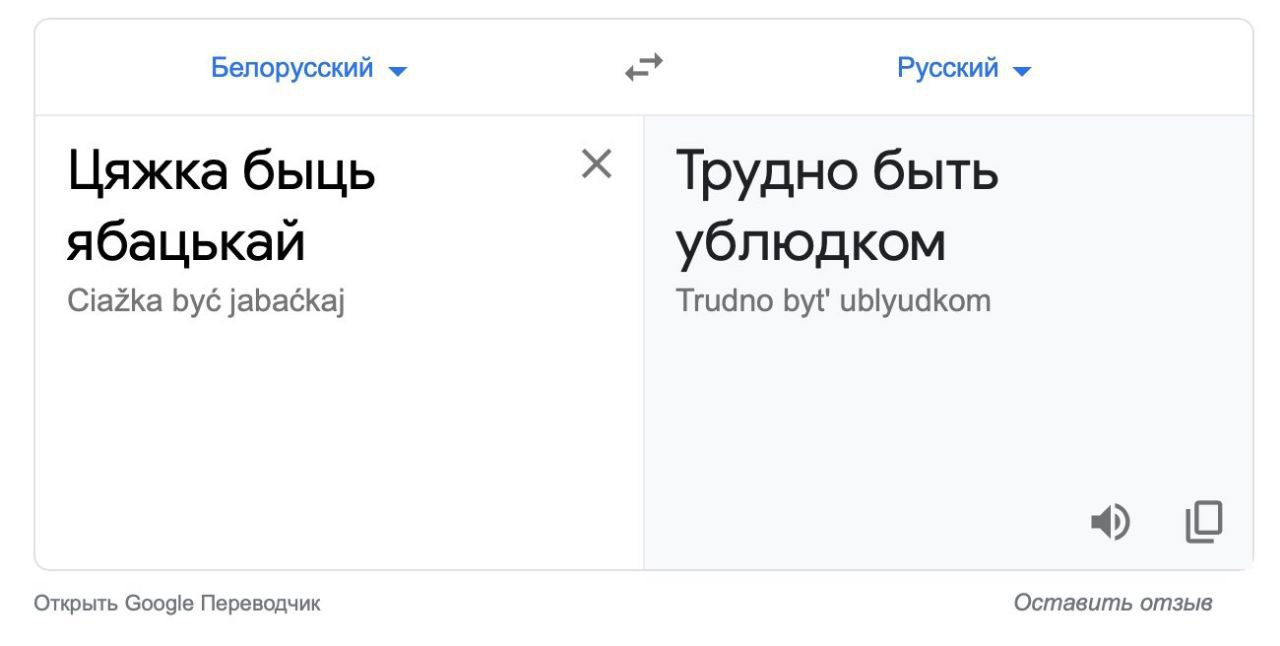The image size is (1280, 646).
Task: Click the empty gray area of the translation panel
Action: pos(948,410)
